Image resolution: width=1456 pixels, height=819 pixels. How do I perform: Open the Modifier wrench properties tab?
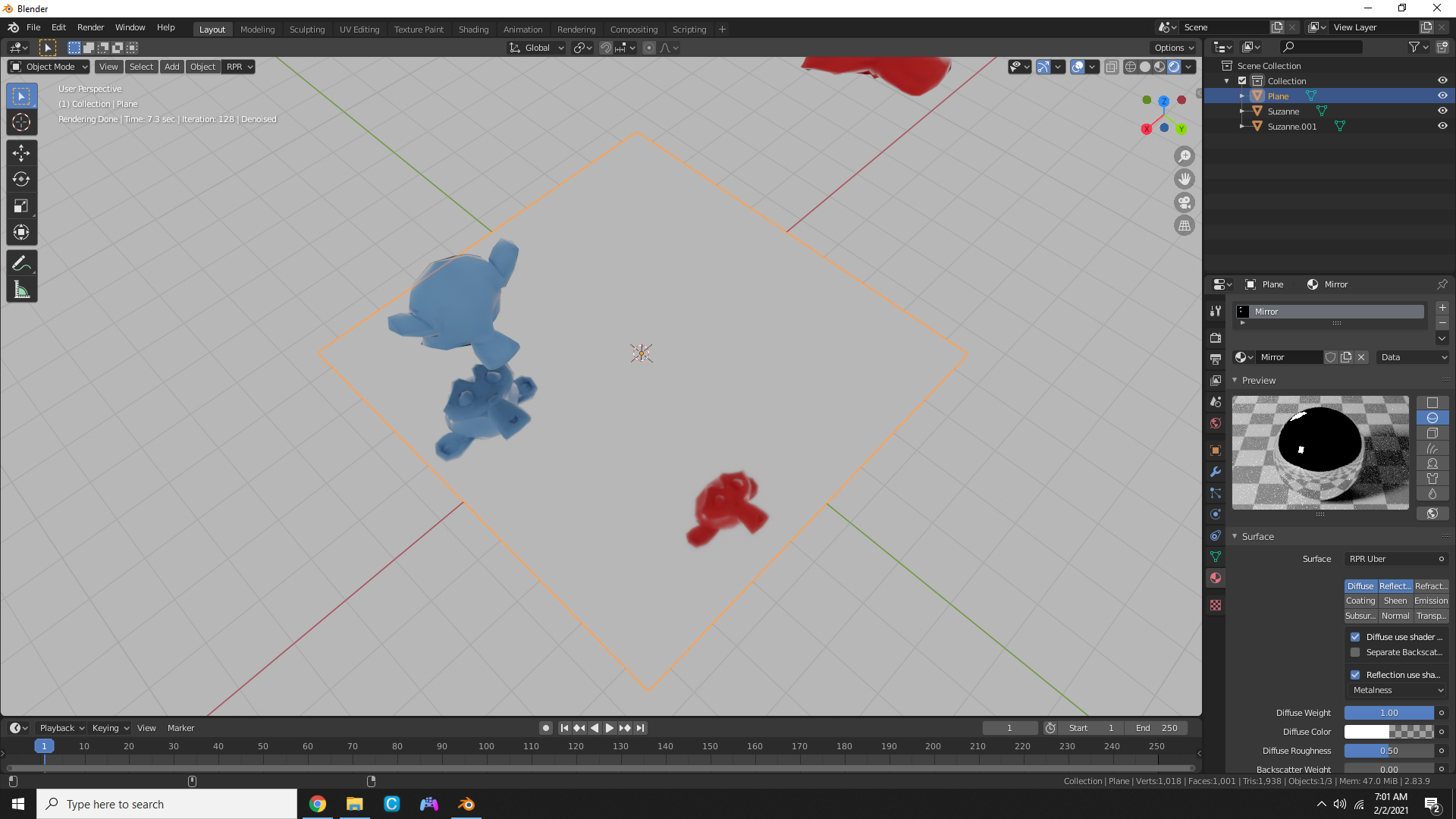[x=1216, y=472]
